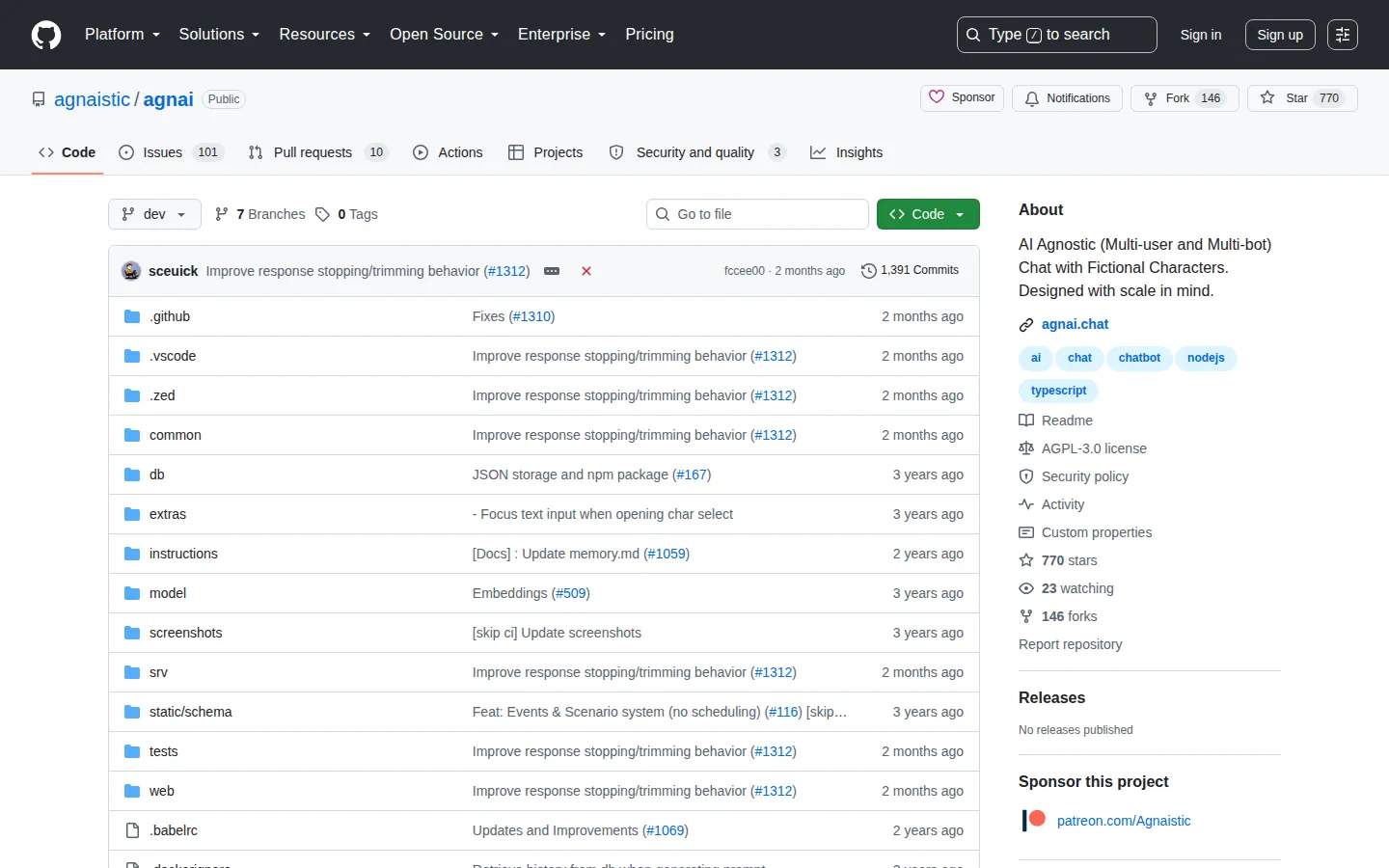Image resolution: width=1389 pixels, height=868 pixels.
Task: Switch to the Insights tab
Action: click(846, 152)
